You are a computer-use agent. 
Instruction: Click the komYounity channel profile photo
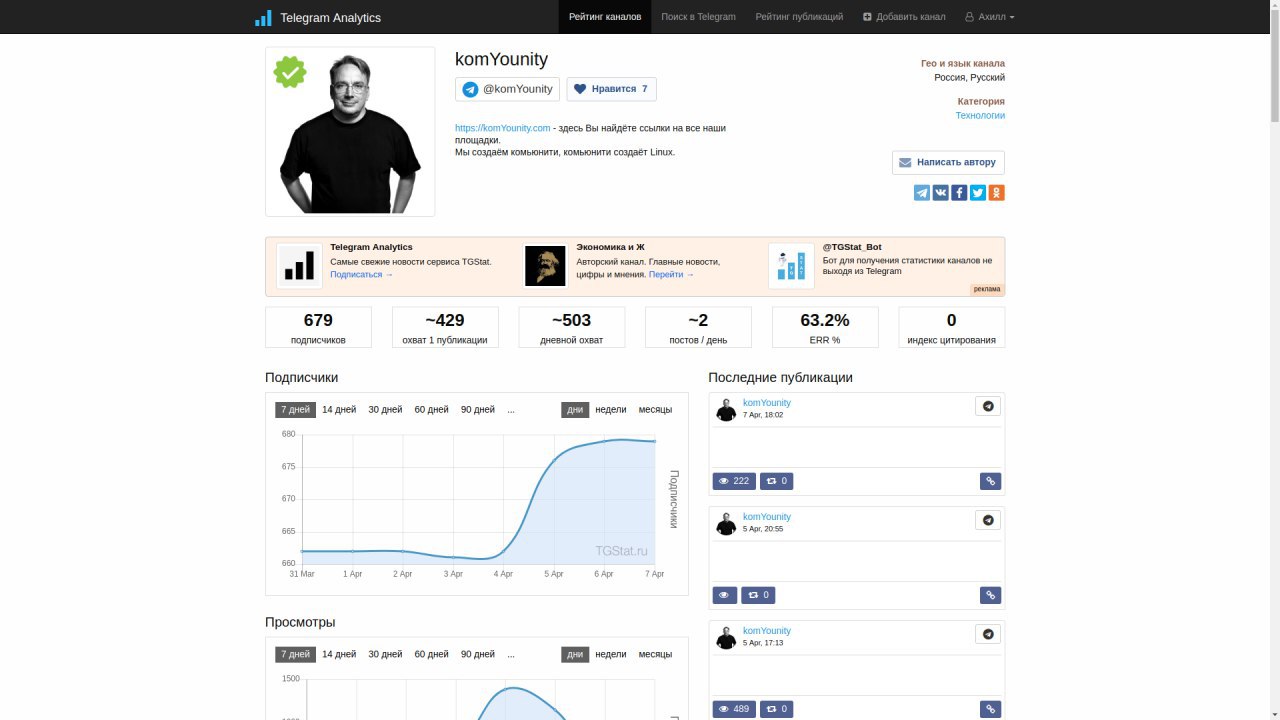click(350, 131)
